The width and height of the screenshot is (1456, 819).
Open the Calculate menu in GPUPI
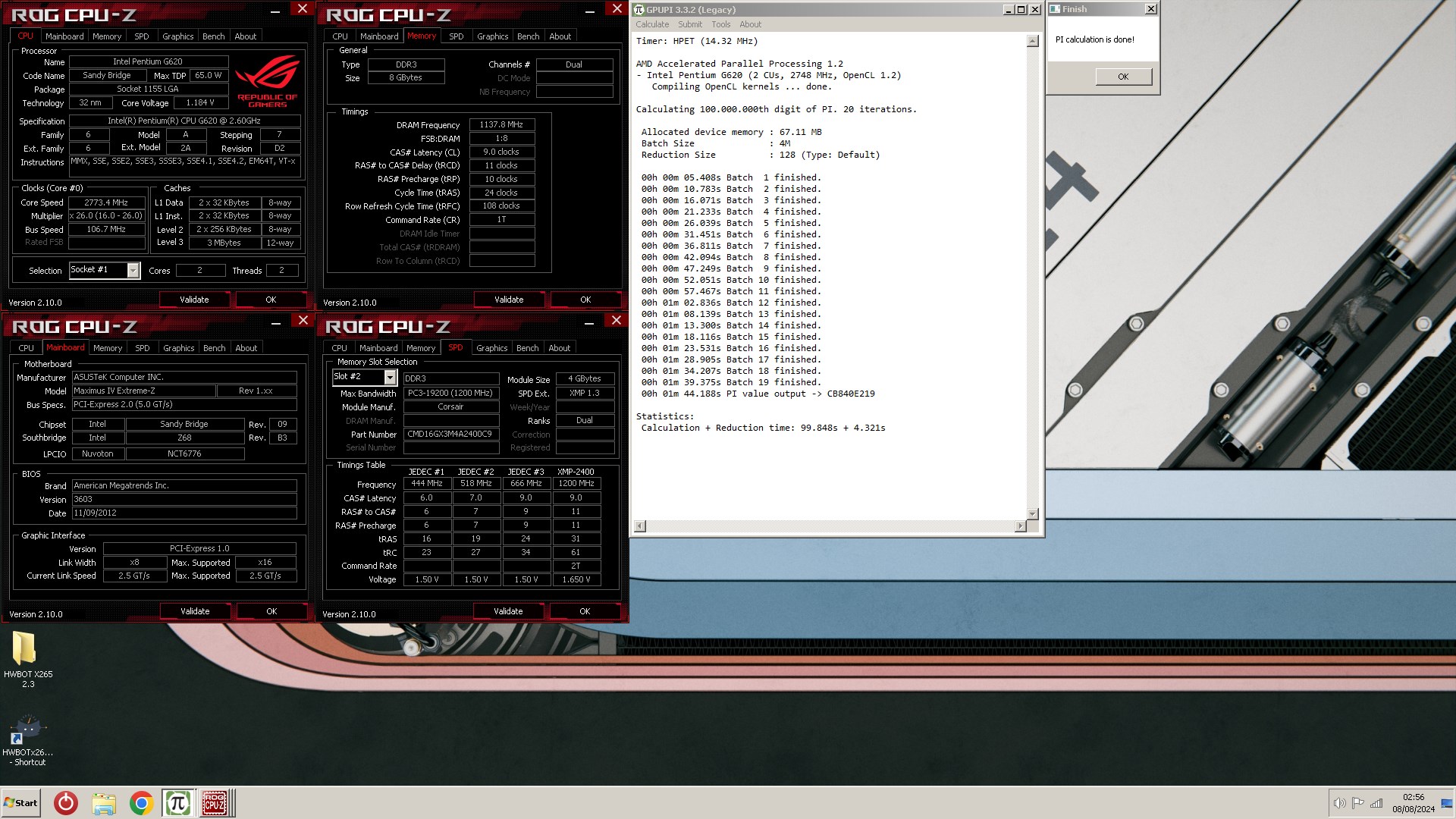[x=652, y=24]
